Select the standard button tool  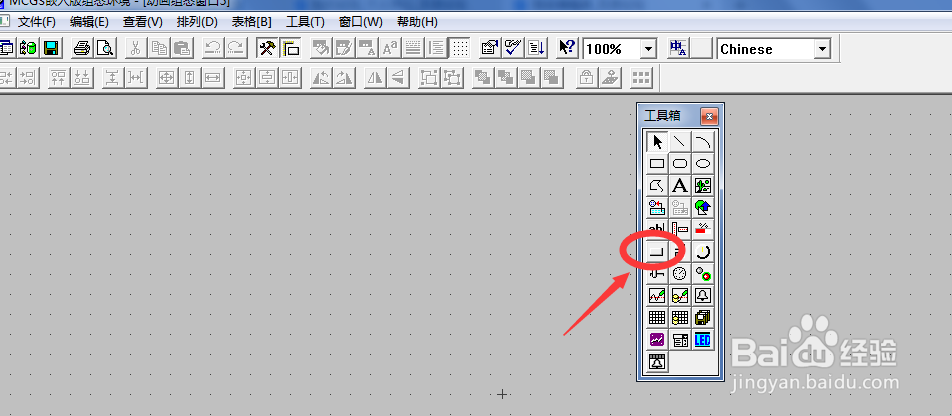point(657,251)
